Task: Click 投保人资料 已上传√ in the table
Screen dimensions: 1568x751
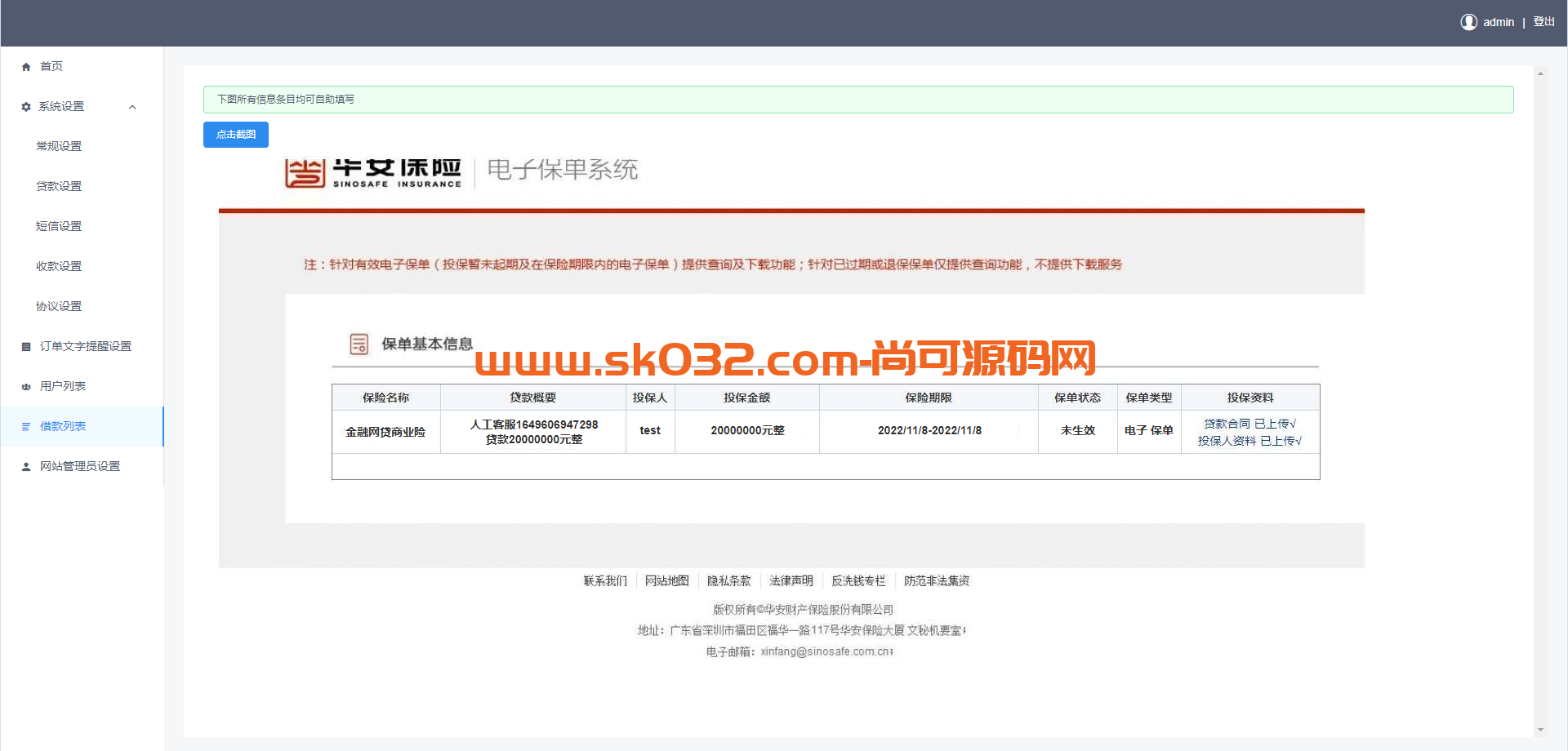Action: pos(1249,441)
